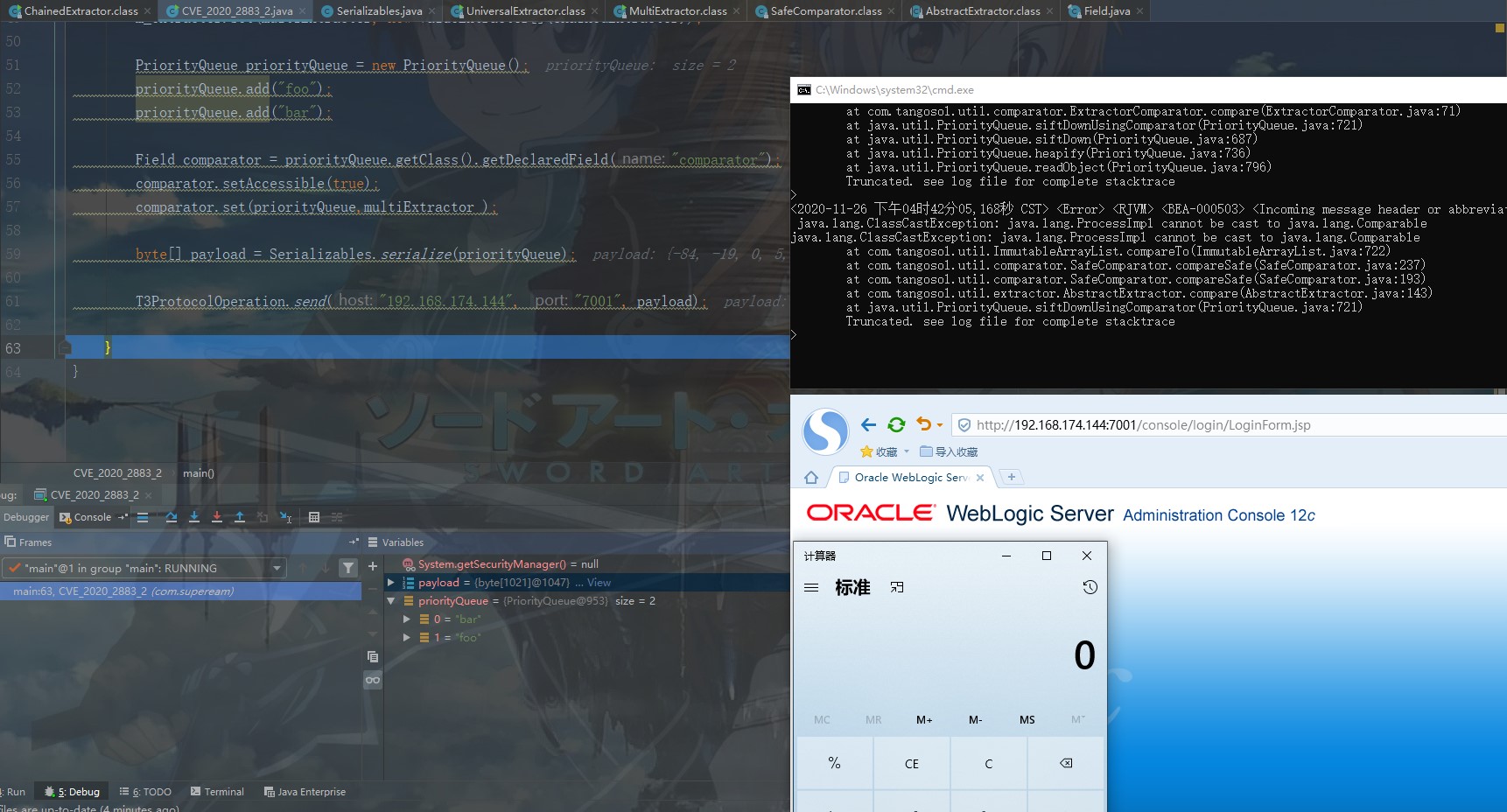Switch to the Console tab
This screenshot has height=812, width=1507.
coord(85,517)
